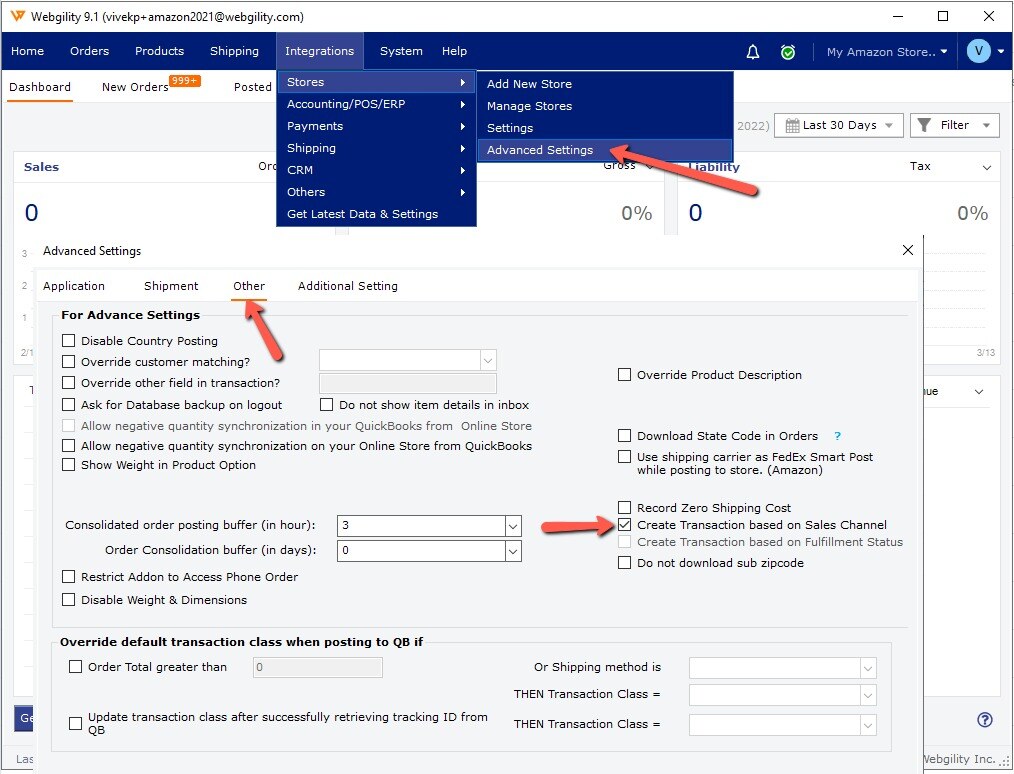
Task: Toggle Override other field in transaction
Action: [69, 383]
